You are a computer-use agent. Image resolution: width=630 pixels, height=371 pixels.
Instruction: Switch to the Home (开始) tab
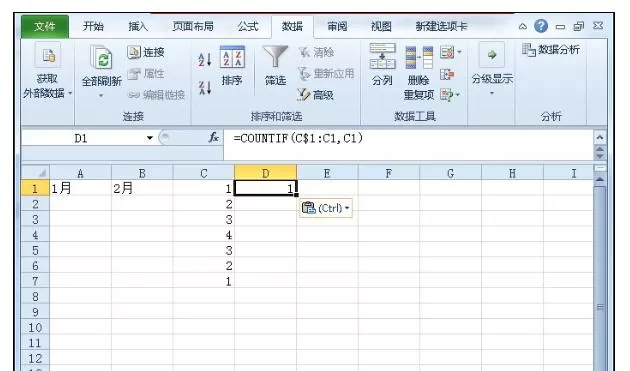pyautogui.click(x=93, y=27)
